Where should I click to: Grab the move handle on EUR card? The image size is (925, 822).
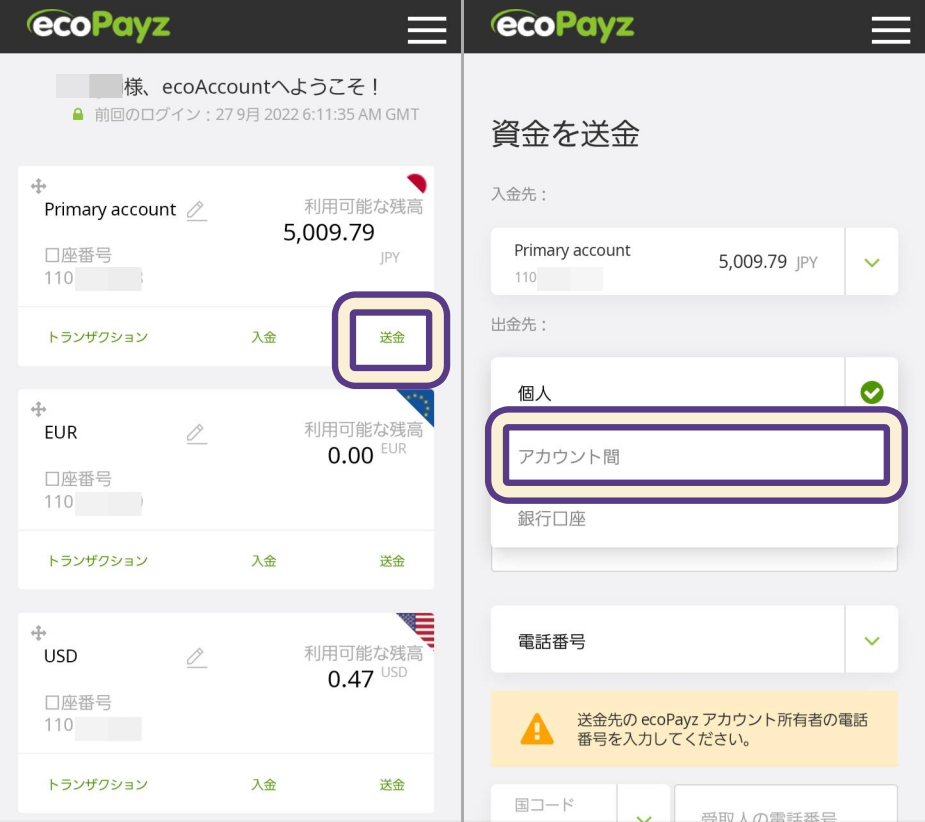[38, 409]
